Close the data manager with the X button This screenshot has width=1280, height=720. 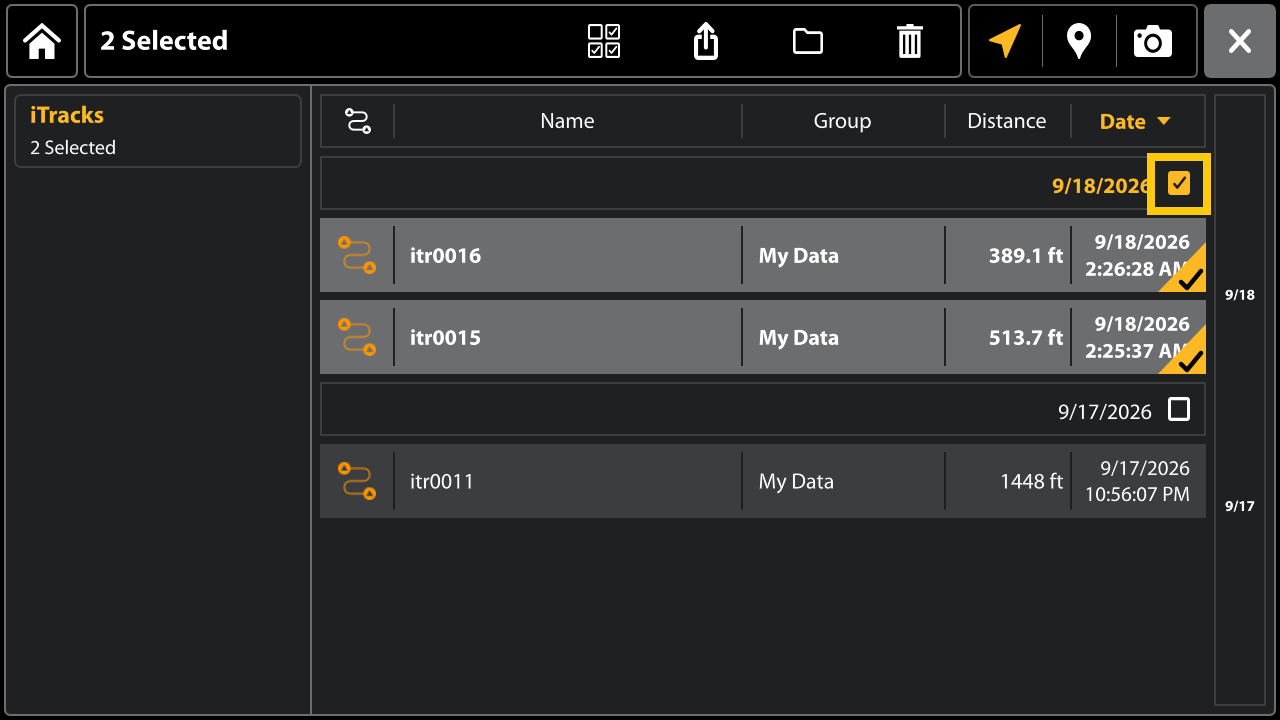(1240, 41)
